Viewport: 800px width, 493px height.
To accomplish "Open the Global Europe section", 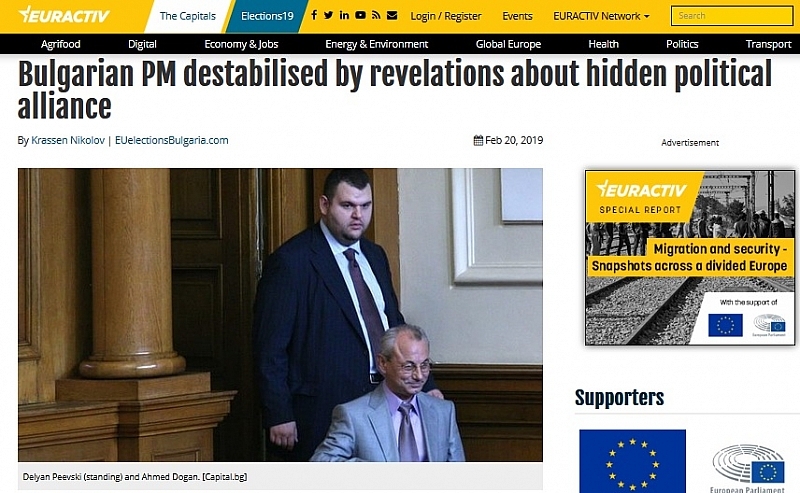I will click(x=508, y=44).
